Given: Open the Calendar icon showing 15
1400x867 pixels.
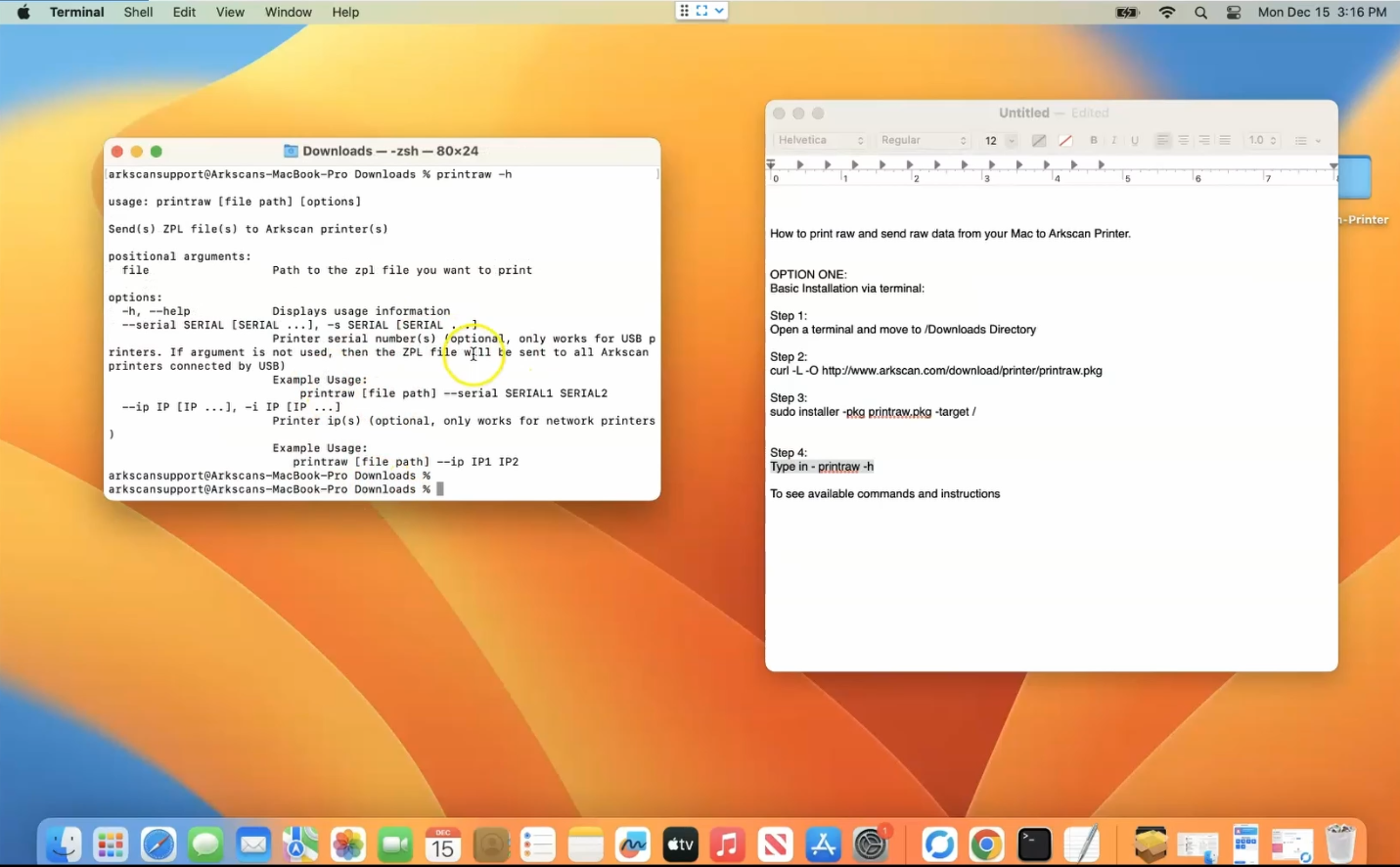Looking at the screenshot, I should click(443, 844).
